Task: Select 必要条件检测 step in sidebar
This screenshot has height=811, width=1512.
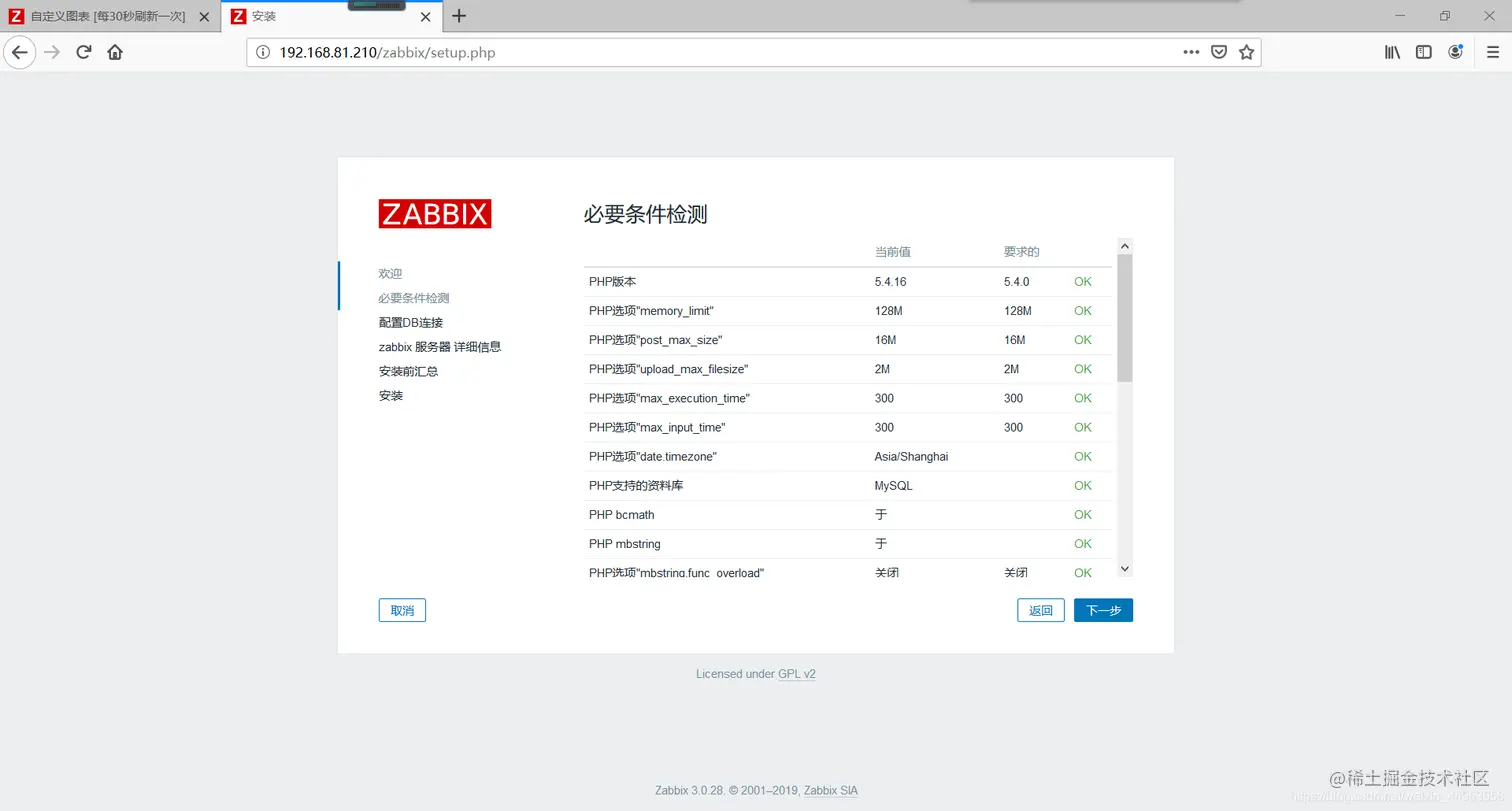Action: tap(414, 298)
